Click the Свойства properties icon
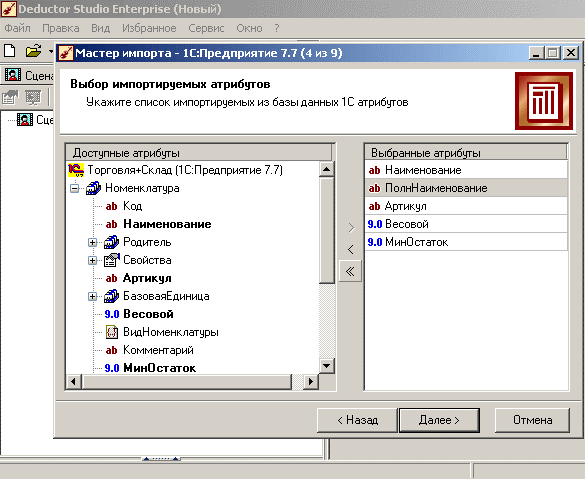585x480 pixels. coord(112,260)
